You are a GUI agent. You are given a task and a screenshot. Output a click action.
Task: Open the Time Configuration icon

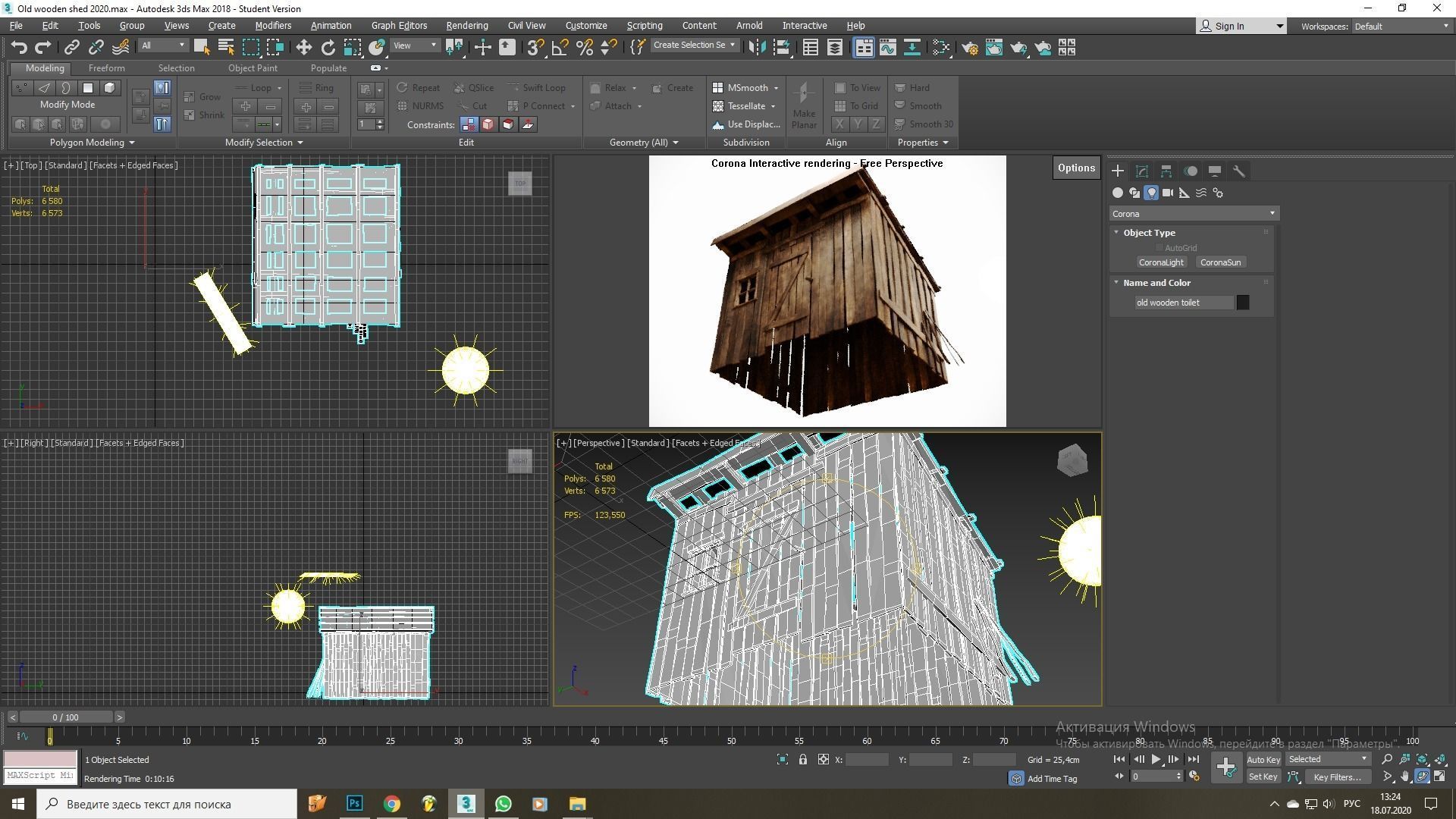point(1194,776)
